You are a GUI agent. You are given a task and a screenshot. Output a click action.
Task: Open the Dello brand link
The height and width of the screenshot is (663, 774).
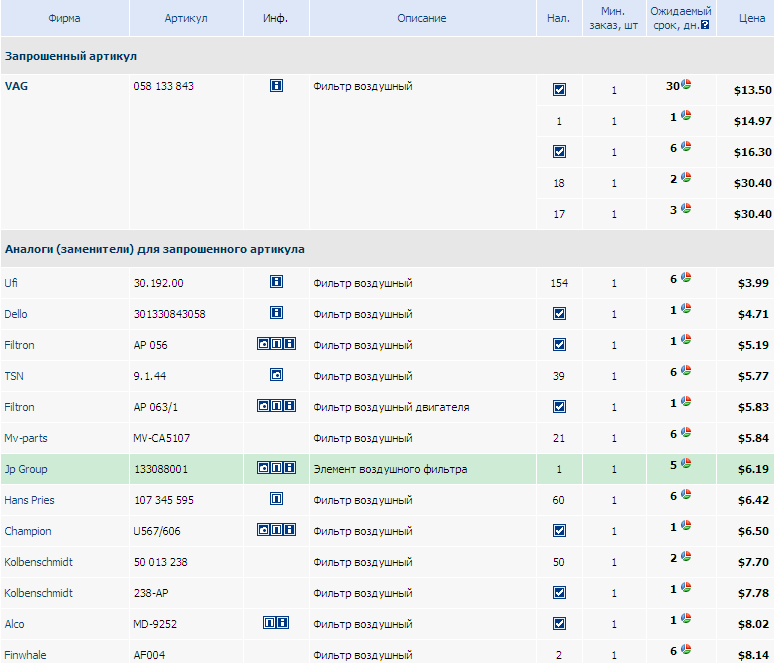[16, 314]
